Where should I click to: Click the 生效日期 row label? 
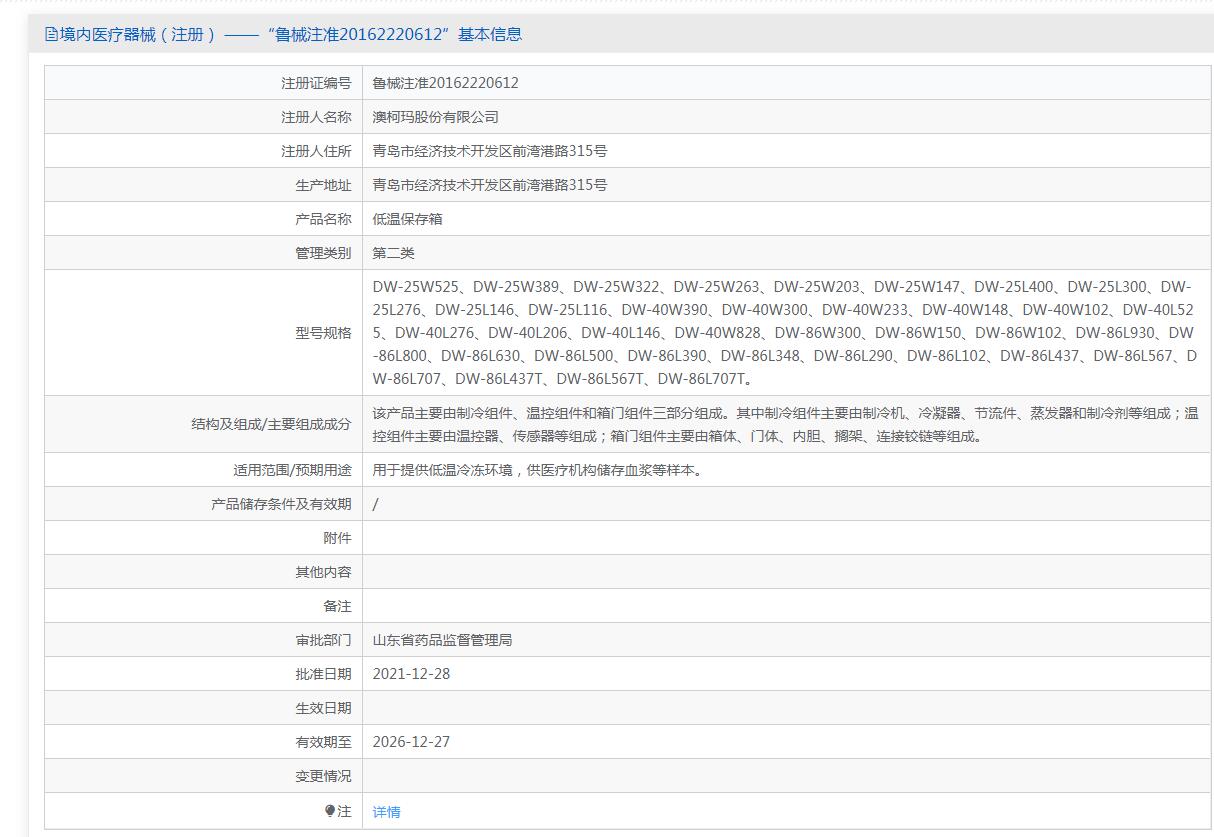click(x=323, y=708)
